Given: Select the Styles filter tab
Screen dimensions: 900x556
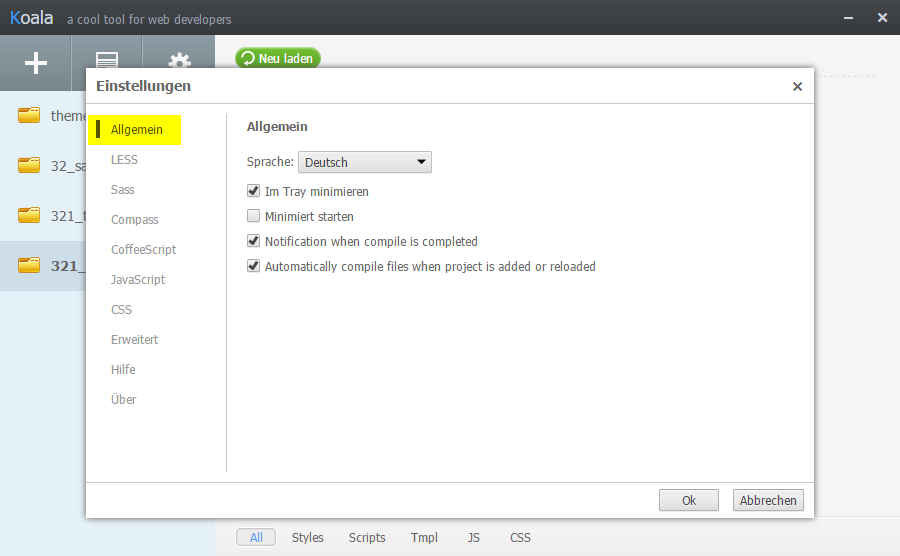Looking at the screenshot, I should 308,538.
